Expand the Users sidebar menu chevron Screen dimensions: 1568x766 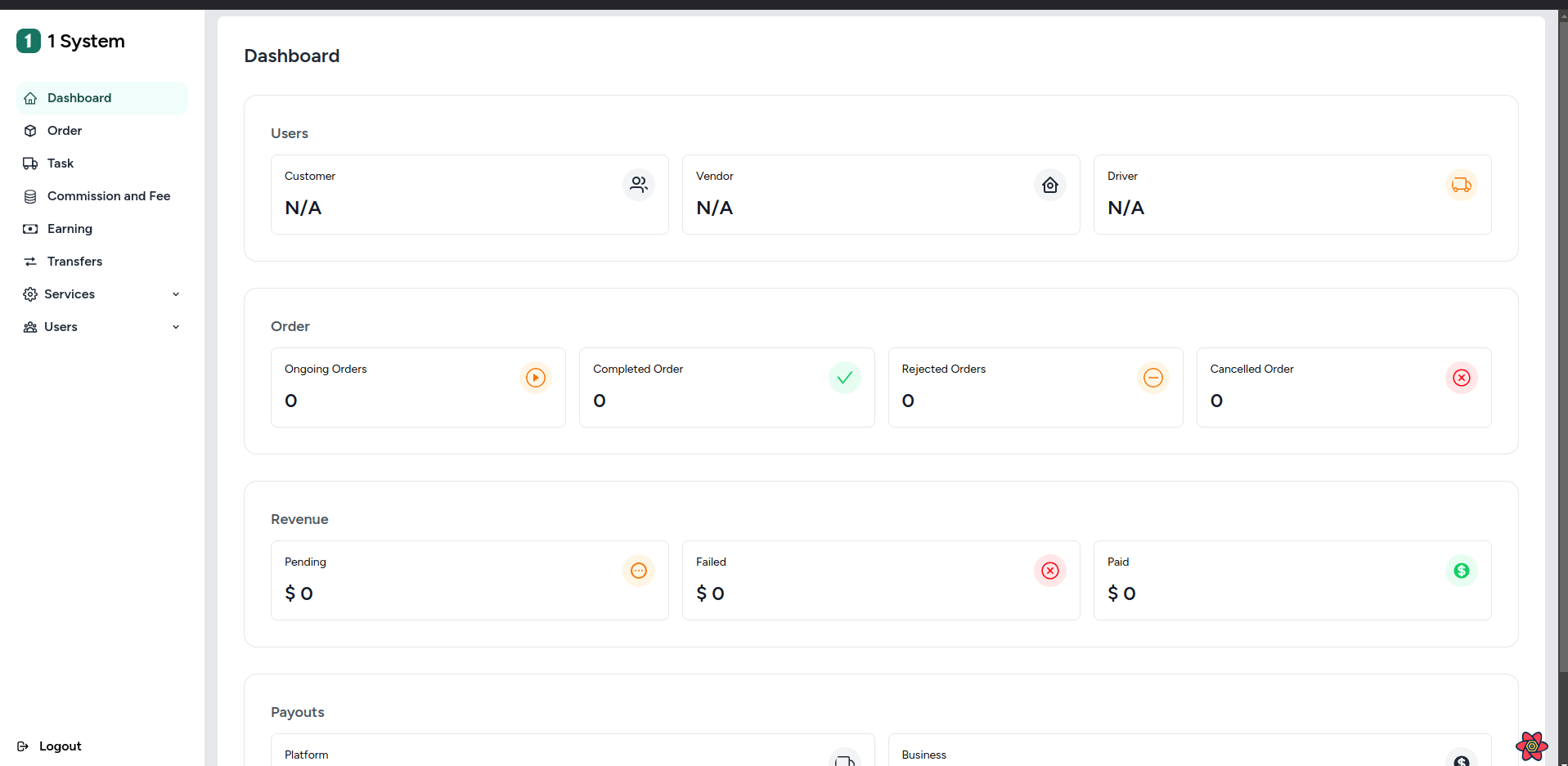[x=176, y=327]
